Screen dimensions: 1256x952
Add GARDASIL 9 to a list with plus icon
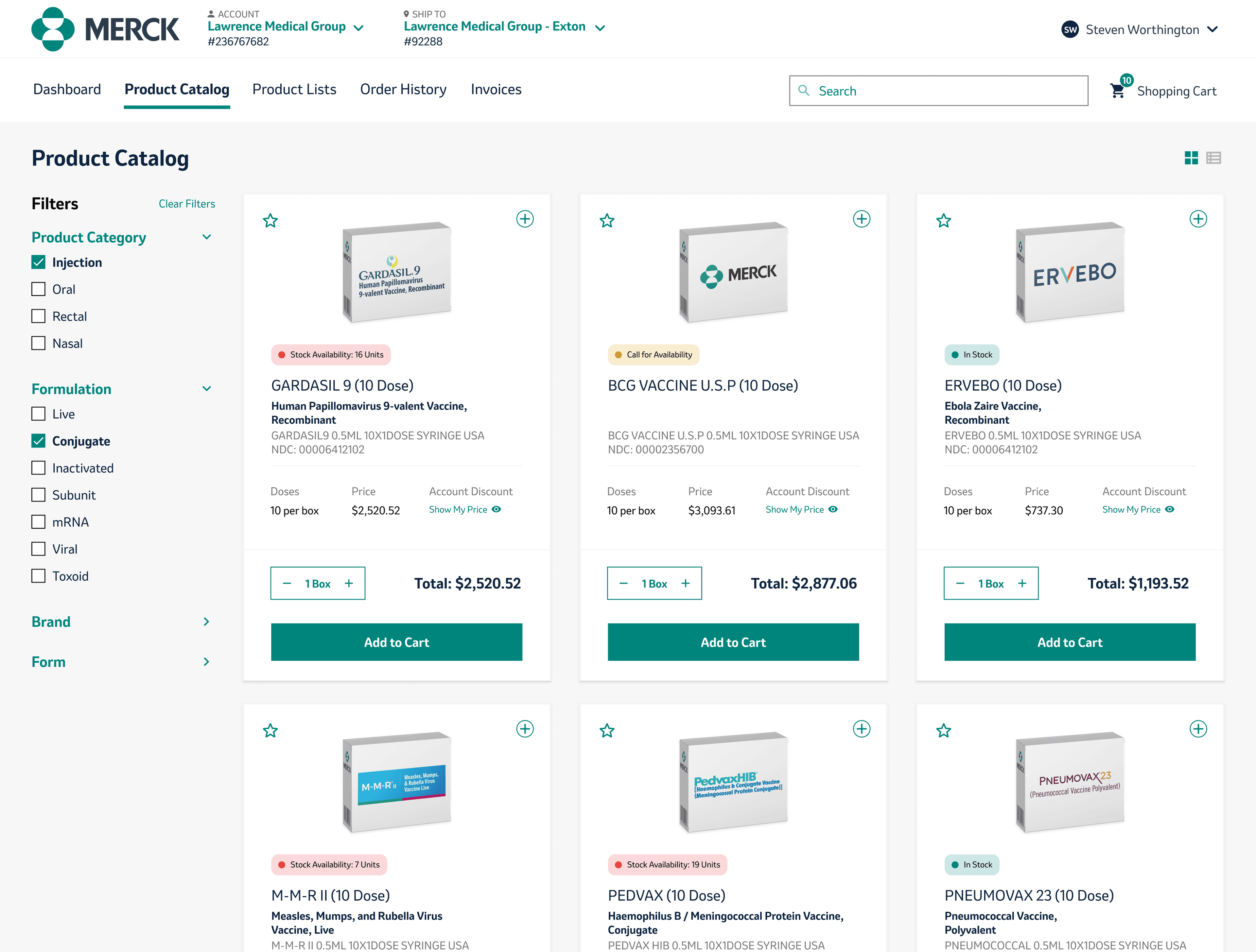coord(525,219)
